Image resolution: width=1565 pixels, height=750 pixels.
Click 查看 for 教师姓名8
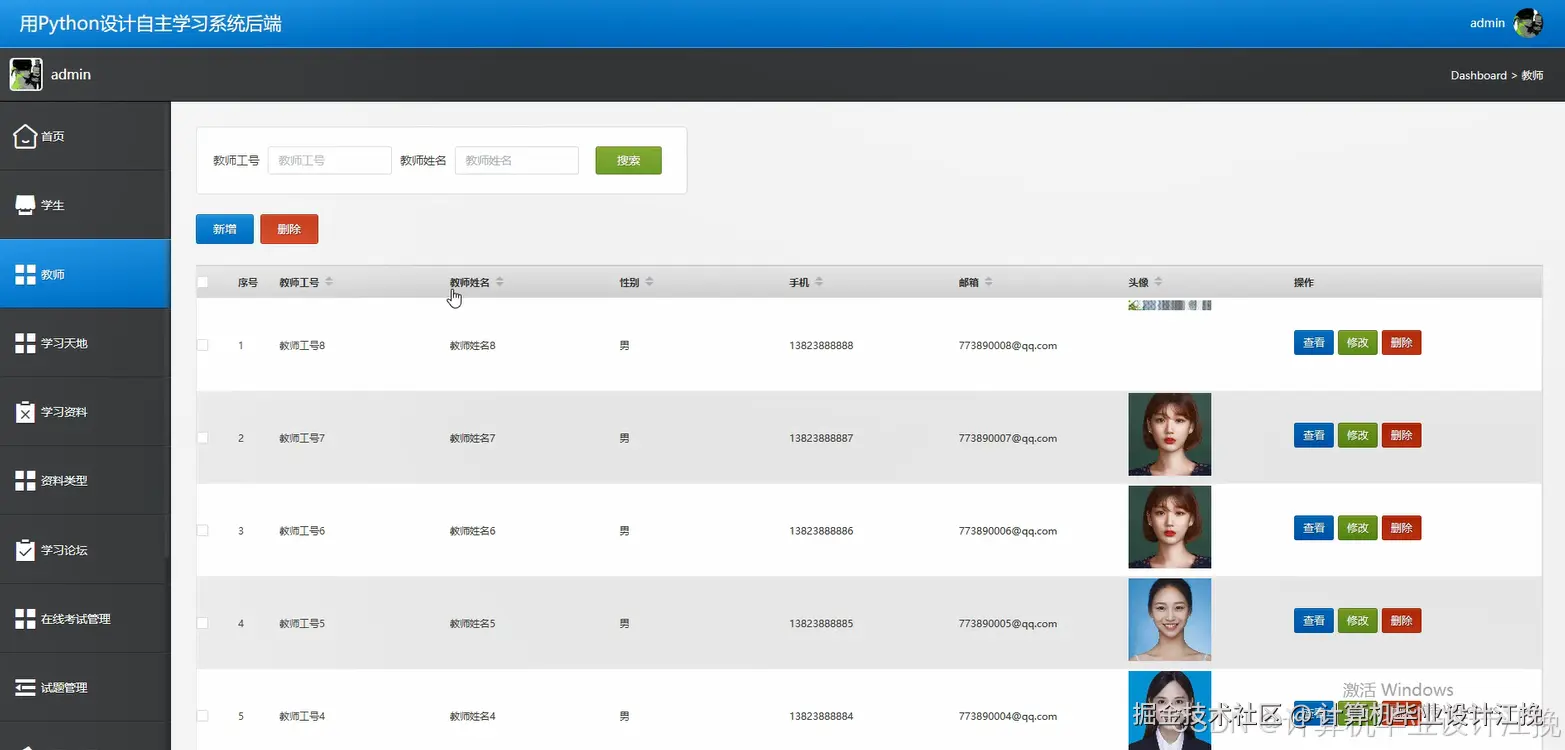click(1313, 343)
